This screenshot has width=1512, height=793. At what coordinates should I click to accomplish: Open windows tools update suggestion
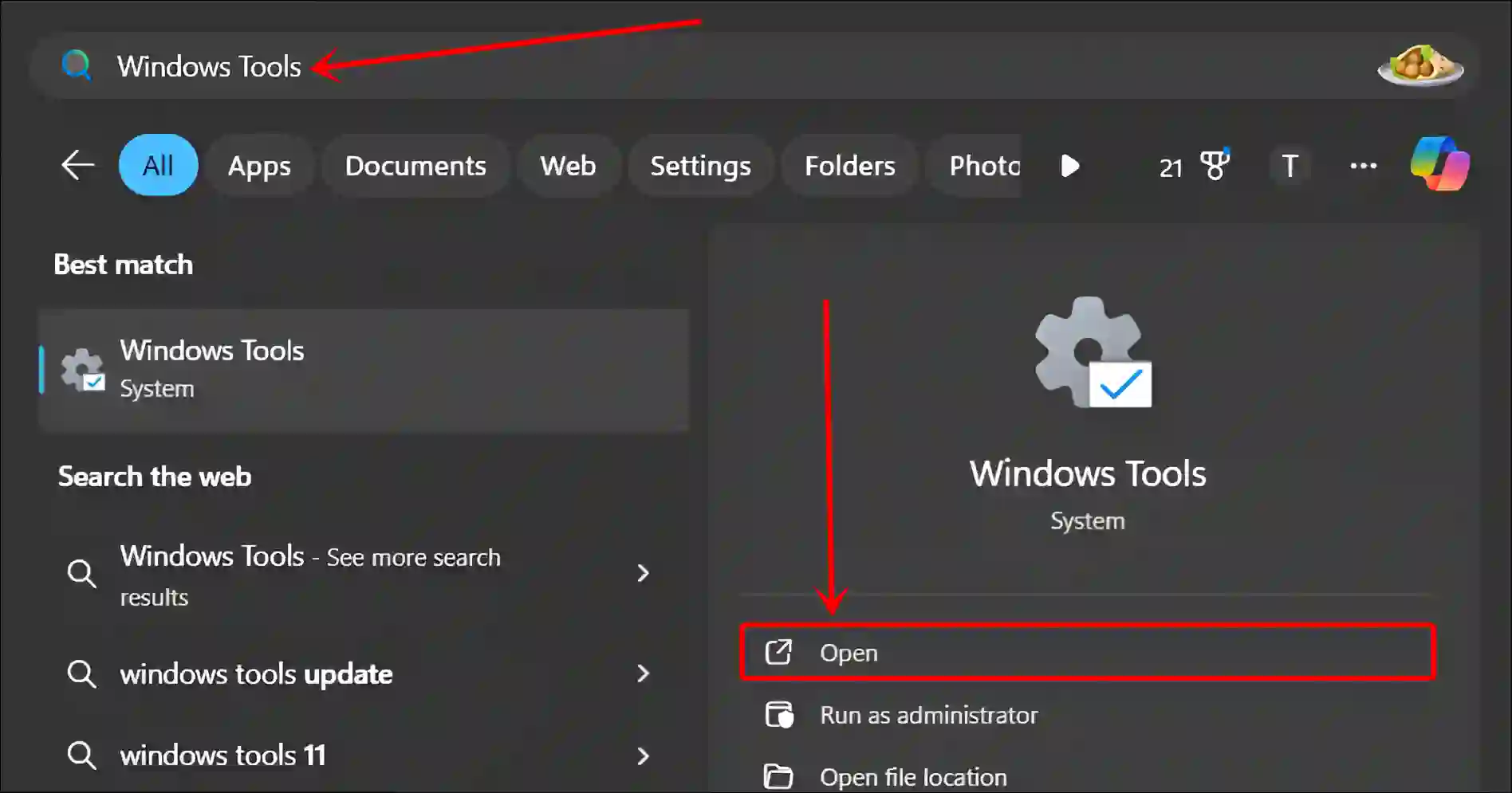click(364, 674)
